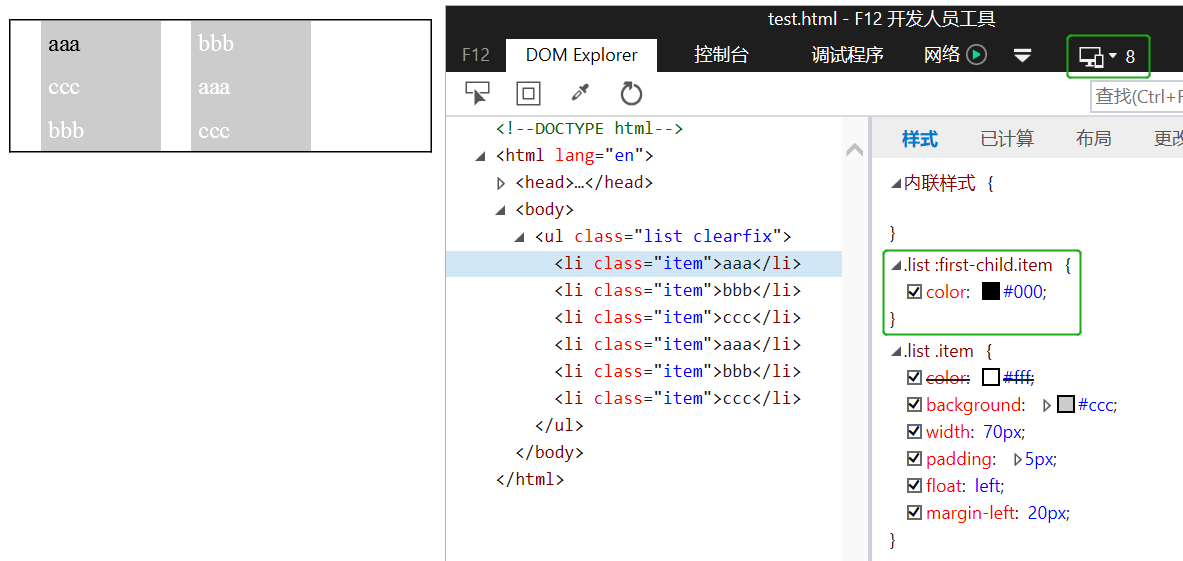Collapse the html lang="en" node
The width and height of the screenshot is (1183, 561).
point(481,156)
